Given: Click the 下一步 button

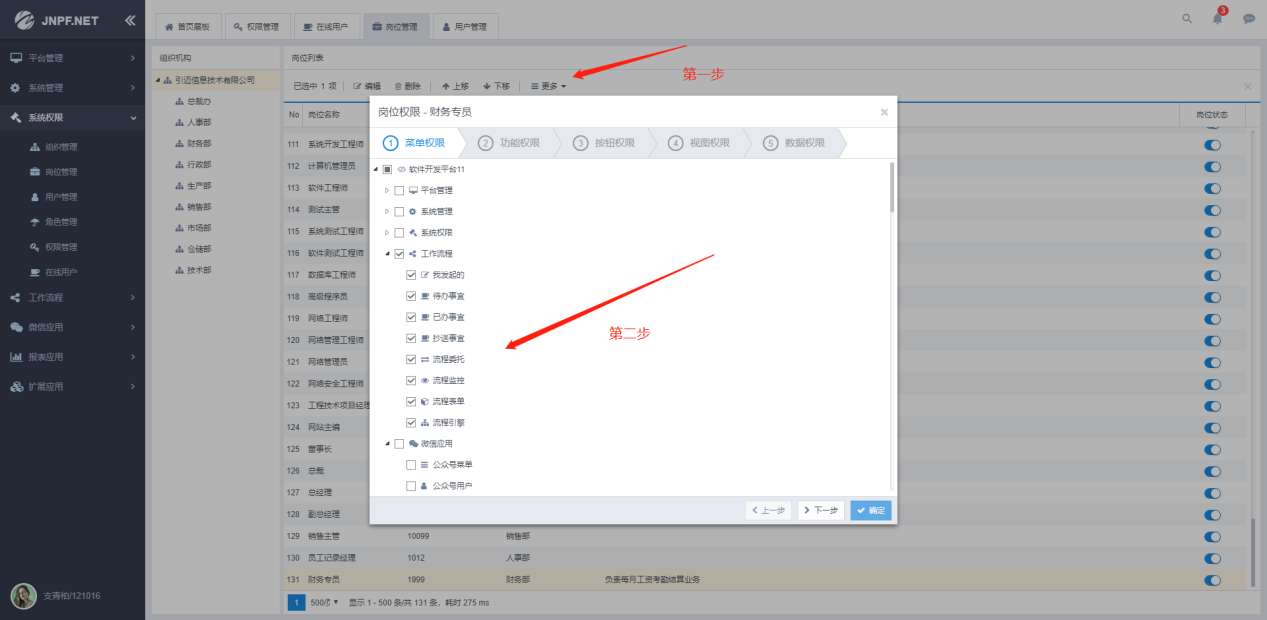Looking at the screenshot, I should pos(820,510).
